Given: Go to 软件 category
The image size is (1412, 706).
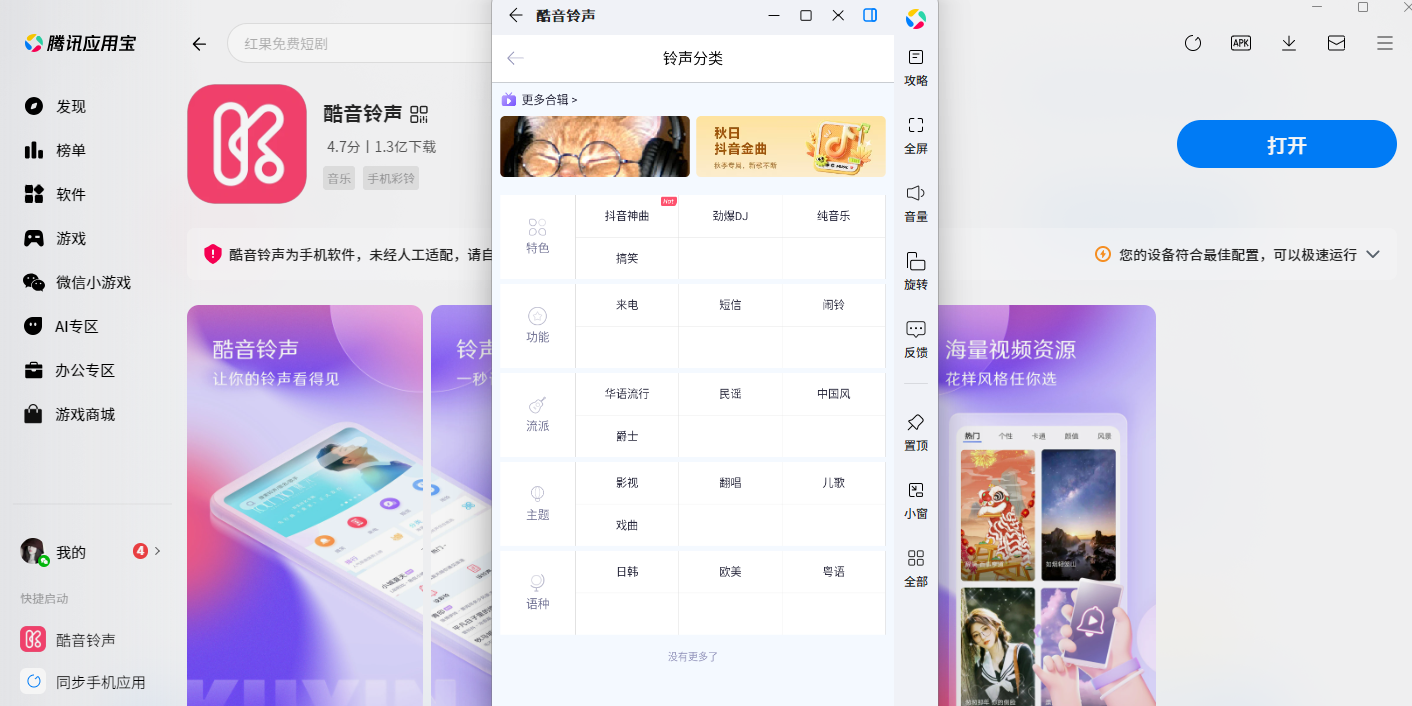Looking at the screenshot, I should (x=56, y=194).
